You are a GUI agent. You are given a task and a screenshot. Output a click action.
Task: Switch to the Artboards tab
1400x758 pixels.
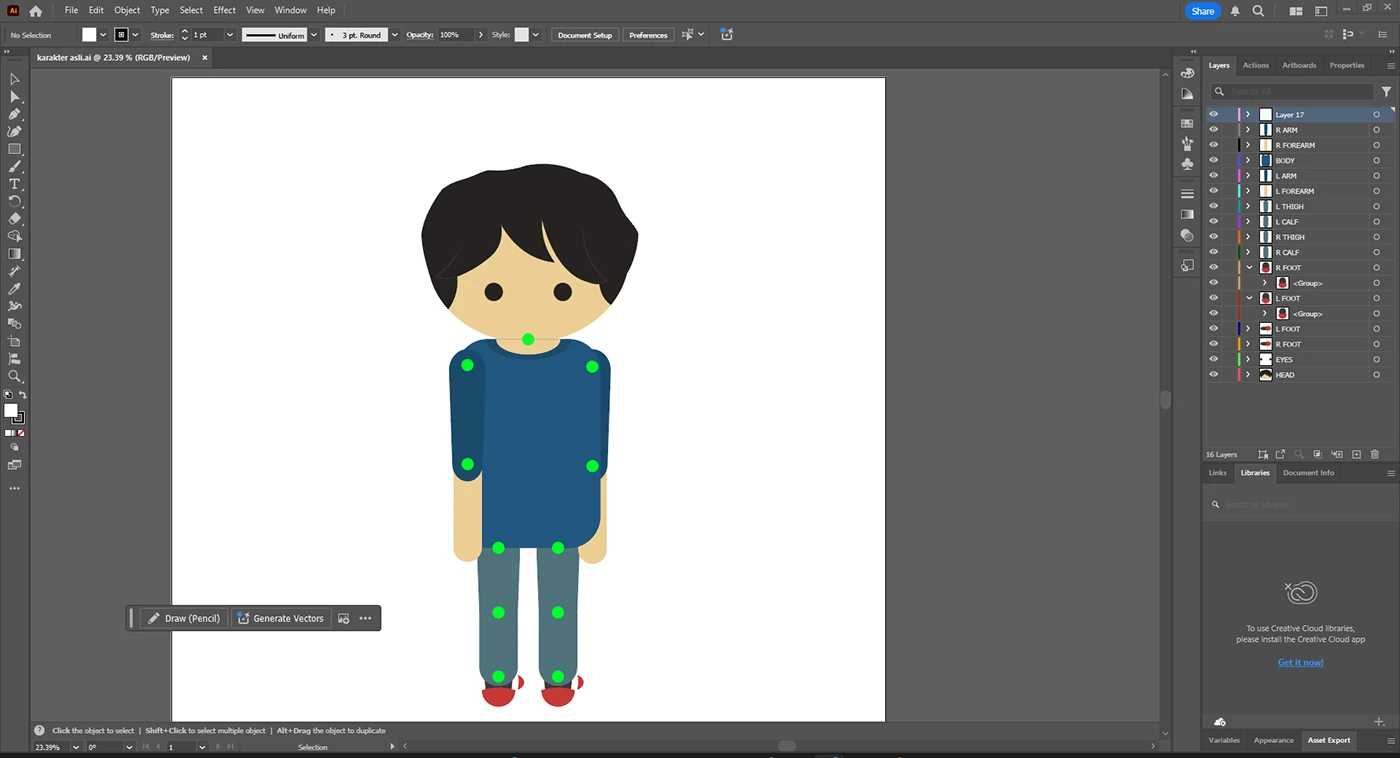(1299, 65)
